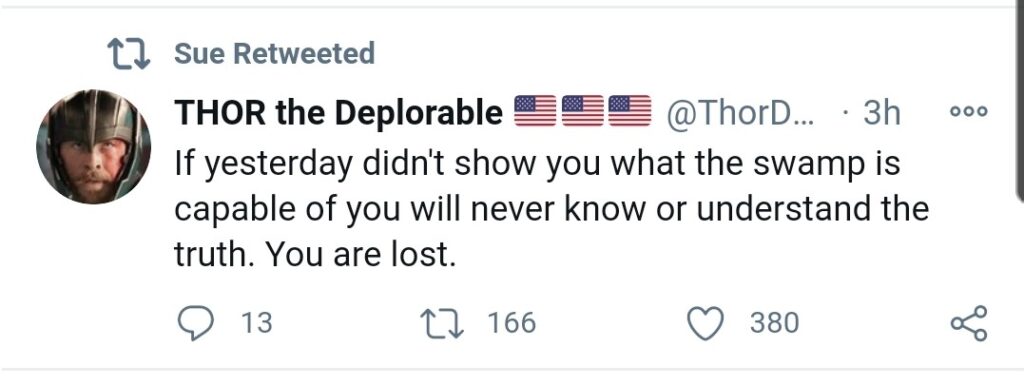1024x386 pixels.
Task: Like the tweet with the heart icon
Action: click(706, 324)
